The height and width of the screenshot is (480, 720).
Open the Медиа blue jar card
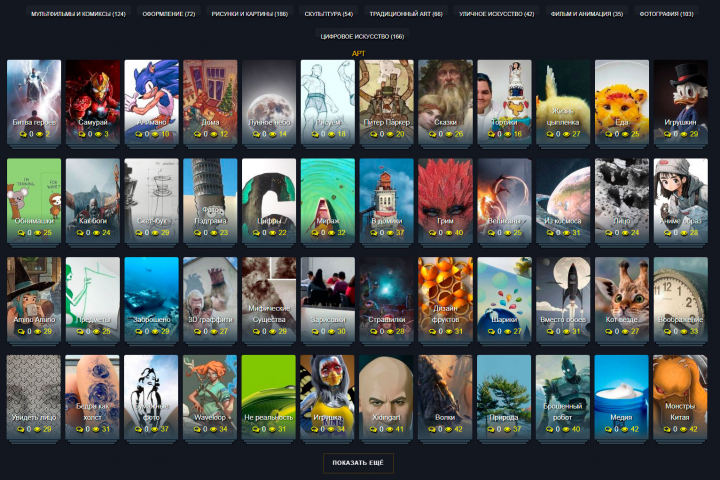click(x=622, y=397)
